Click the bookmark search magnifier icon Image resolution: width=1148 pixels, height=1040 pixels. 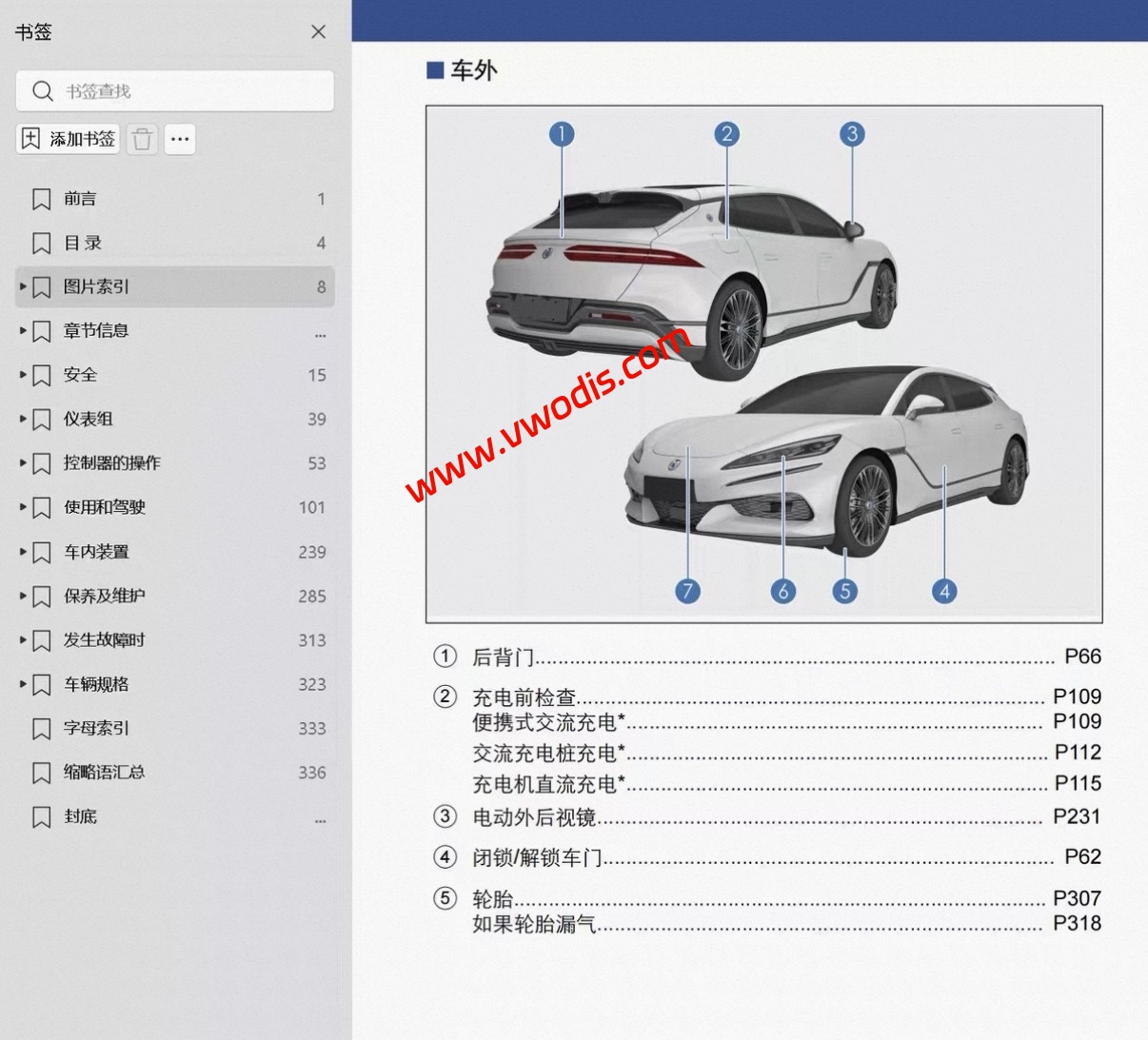[x=42, y=90]
